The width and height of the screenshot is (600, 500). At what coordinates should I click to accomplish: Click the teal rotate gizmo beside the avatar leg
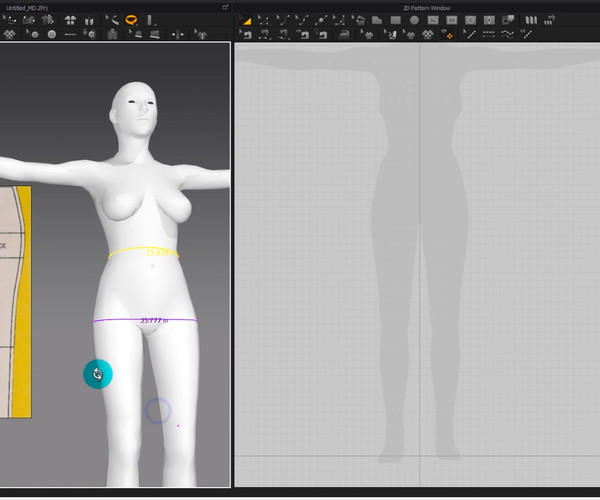(x=98, y=374)
